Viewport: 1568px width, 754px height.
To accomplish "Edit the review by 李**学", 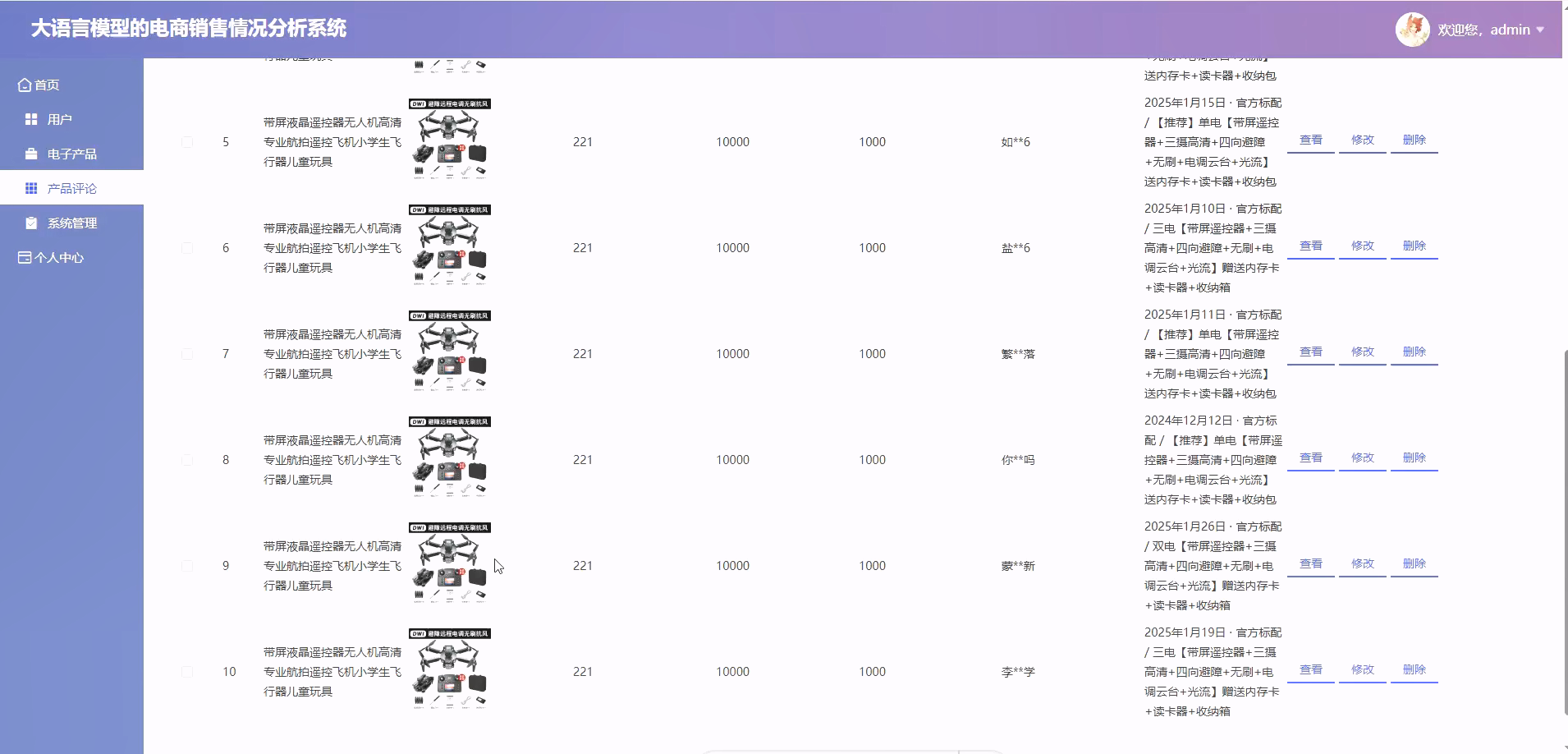I will [x=1363, y=670].
